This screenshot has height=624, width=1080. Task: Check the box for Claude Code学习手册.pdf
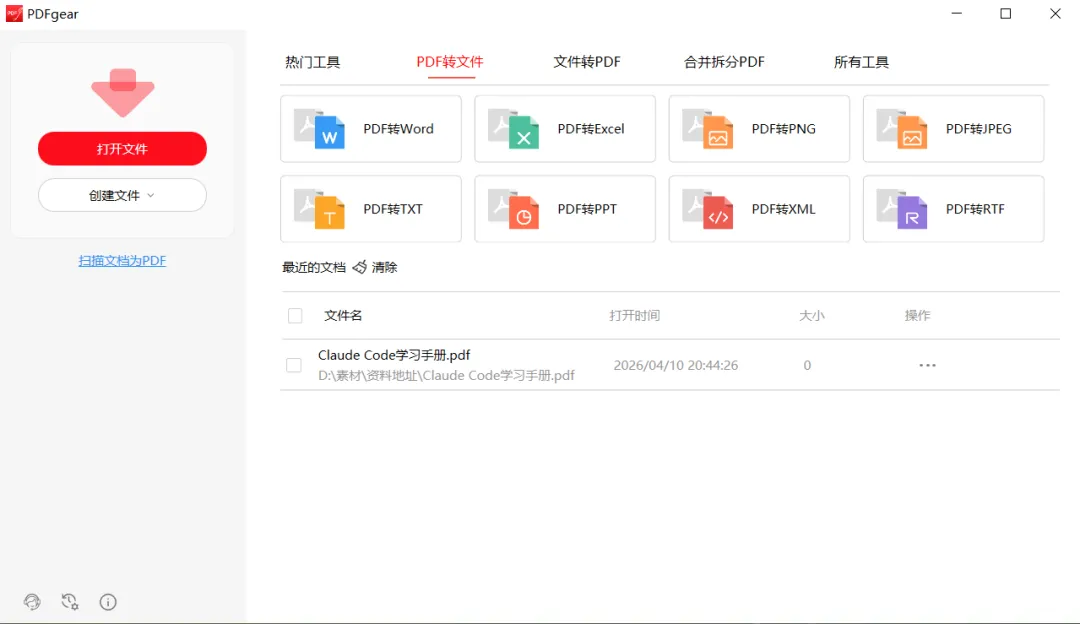(293, 365)
